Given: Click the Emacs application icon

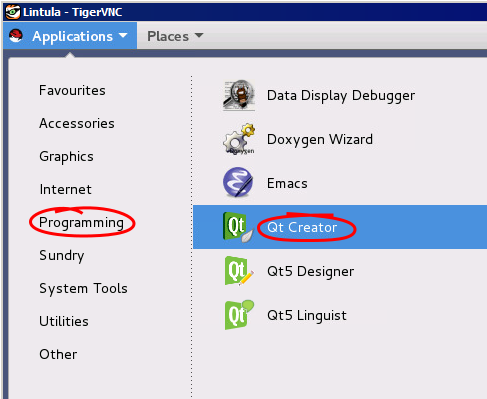Looking at the screenshot, I should click(238, 183).
